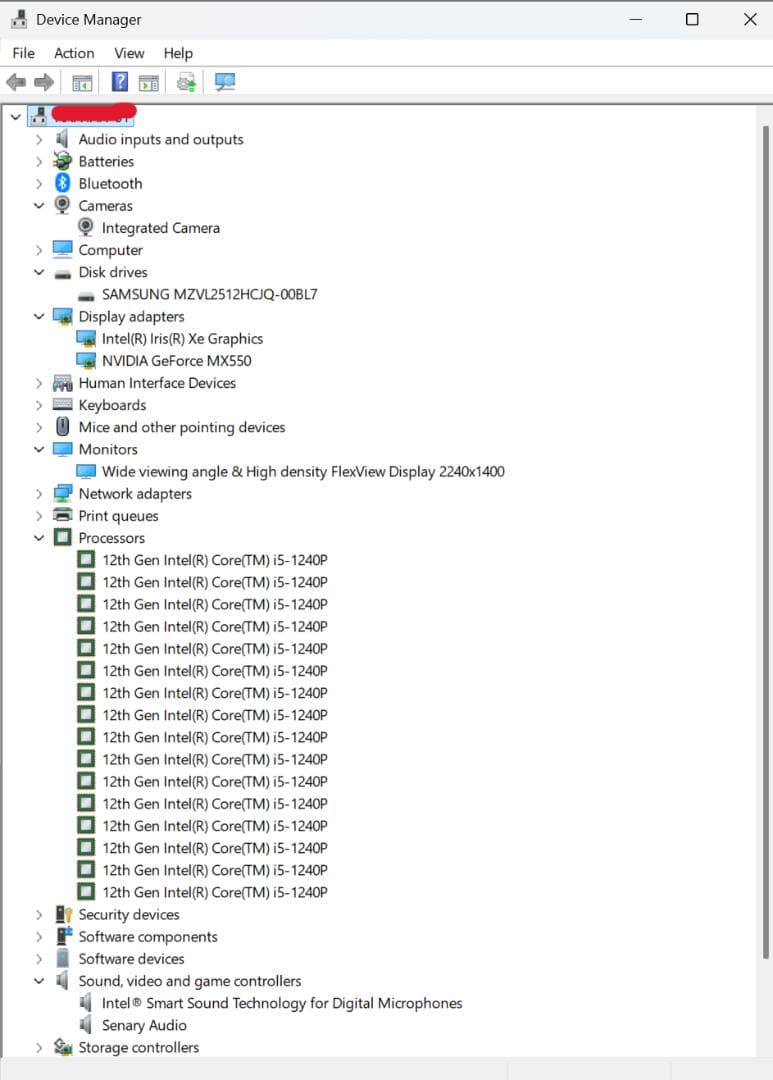773x1080 pixels.
Task: Click the Update device driver icon
Action: 186,82
